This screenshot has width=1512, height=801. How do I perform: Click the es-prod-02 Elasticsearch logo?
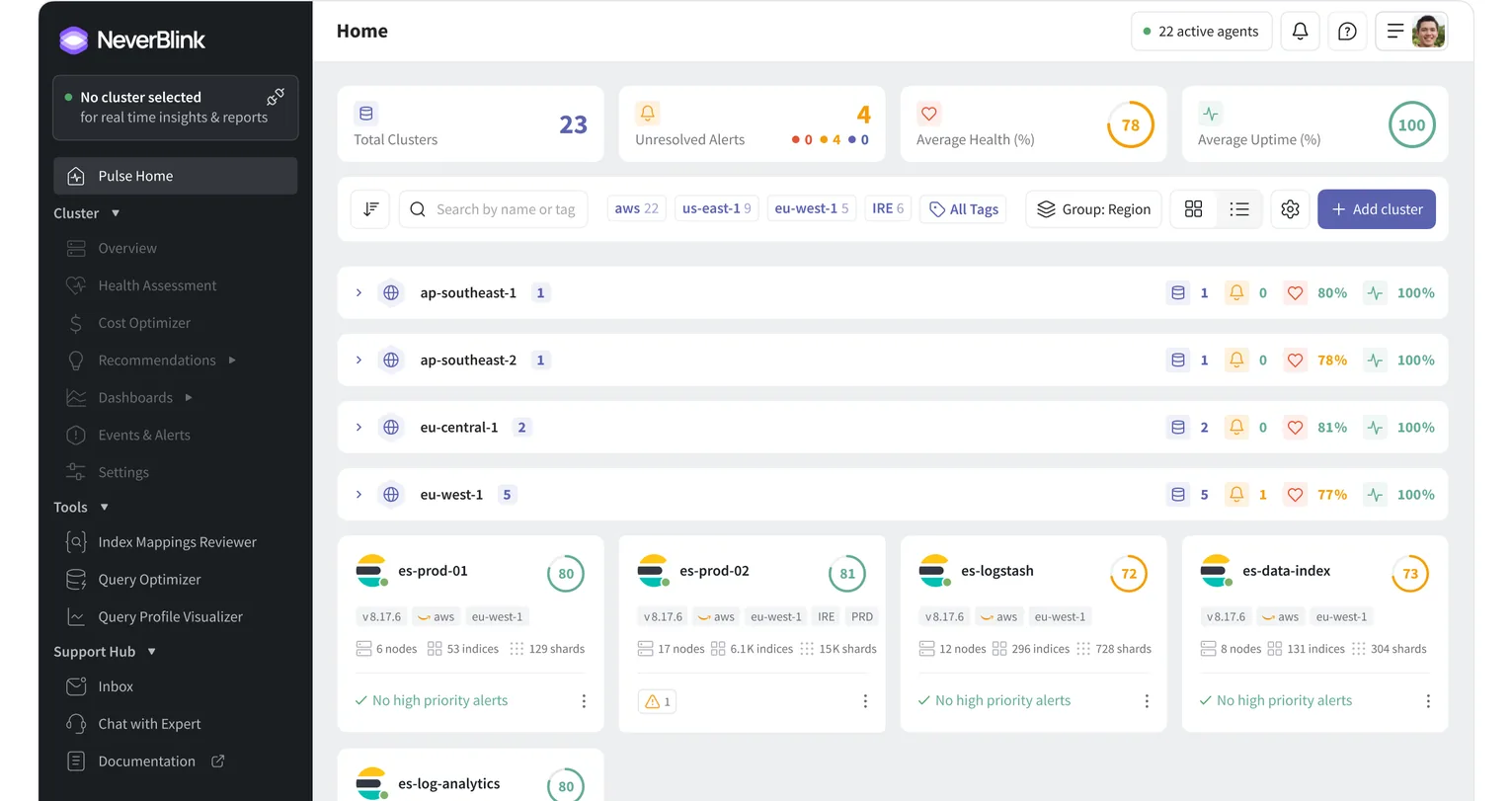[x=653, y=571]
